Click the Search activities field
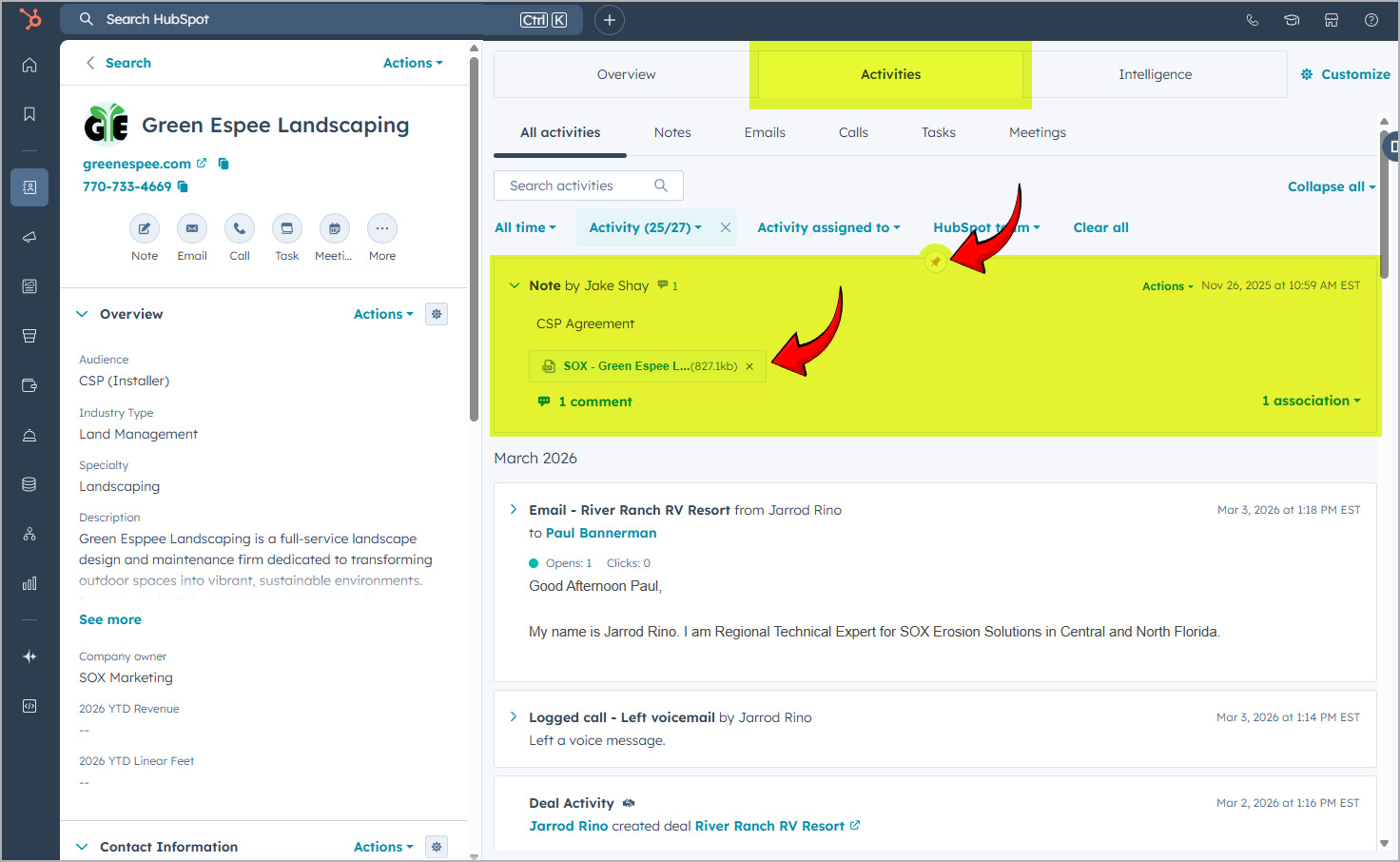 point(588,186)
